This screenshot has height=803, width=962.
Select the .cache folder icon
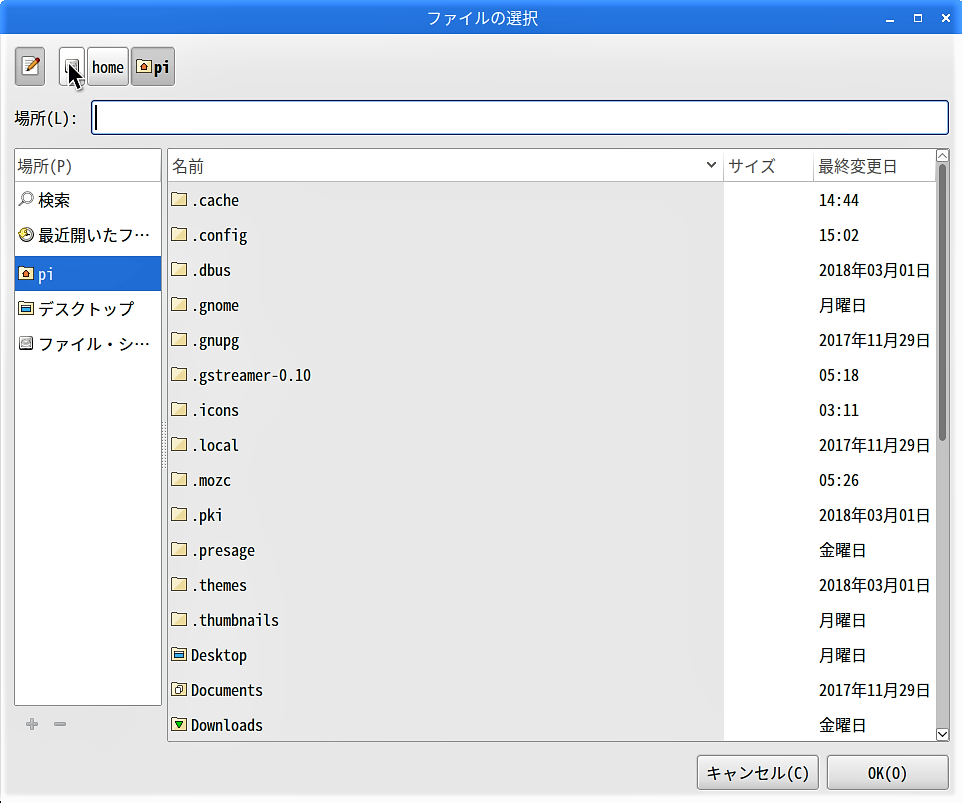179,199
